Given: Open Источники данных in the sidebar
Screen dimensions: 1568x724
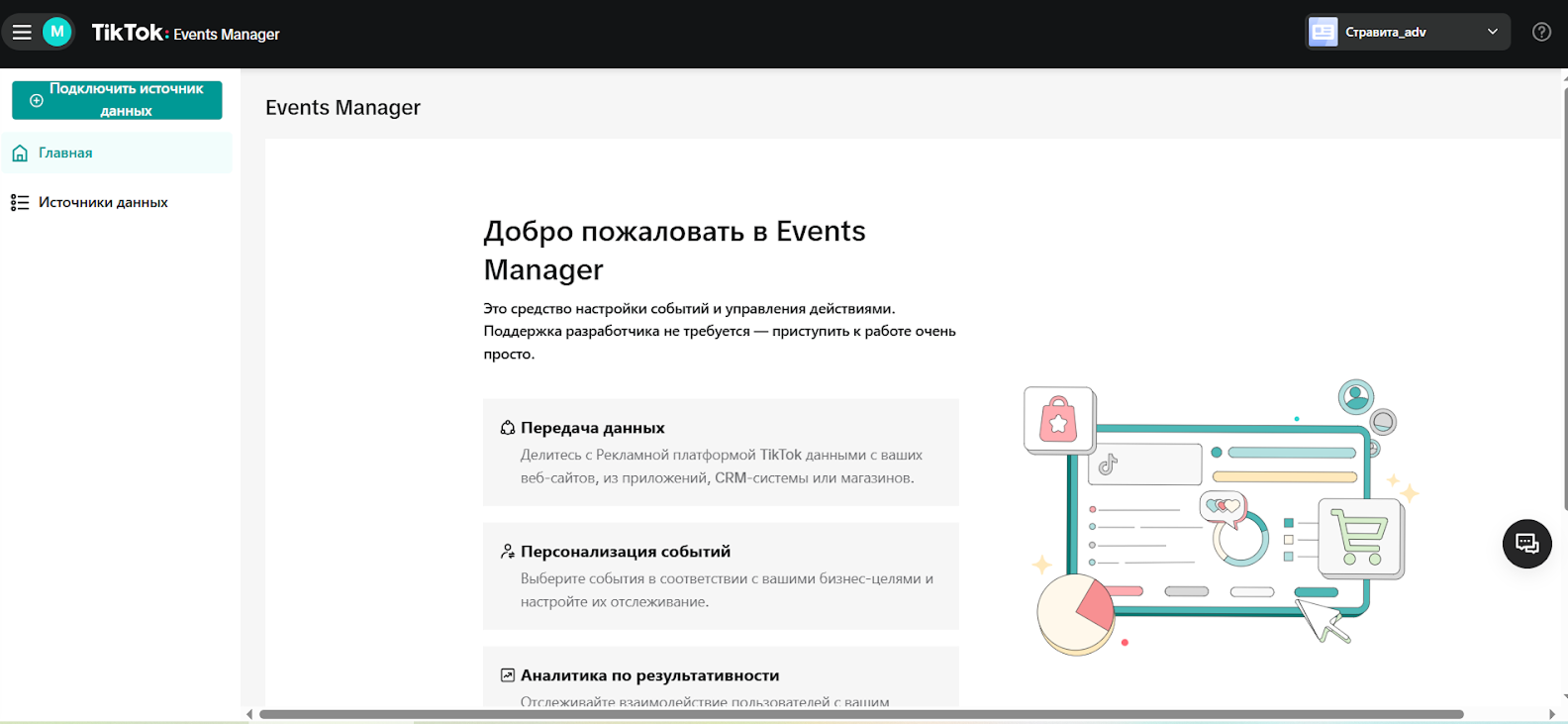Looking at the screenshot, I should tap(103, 202).
